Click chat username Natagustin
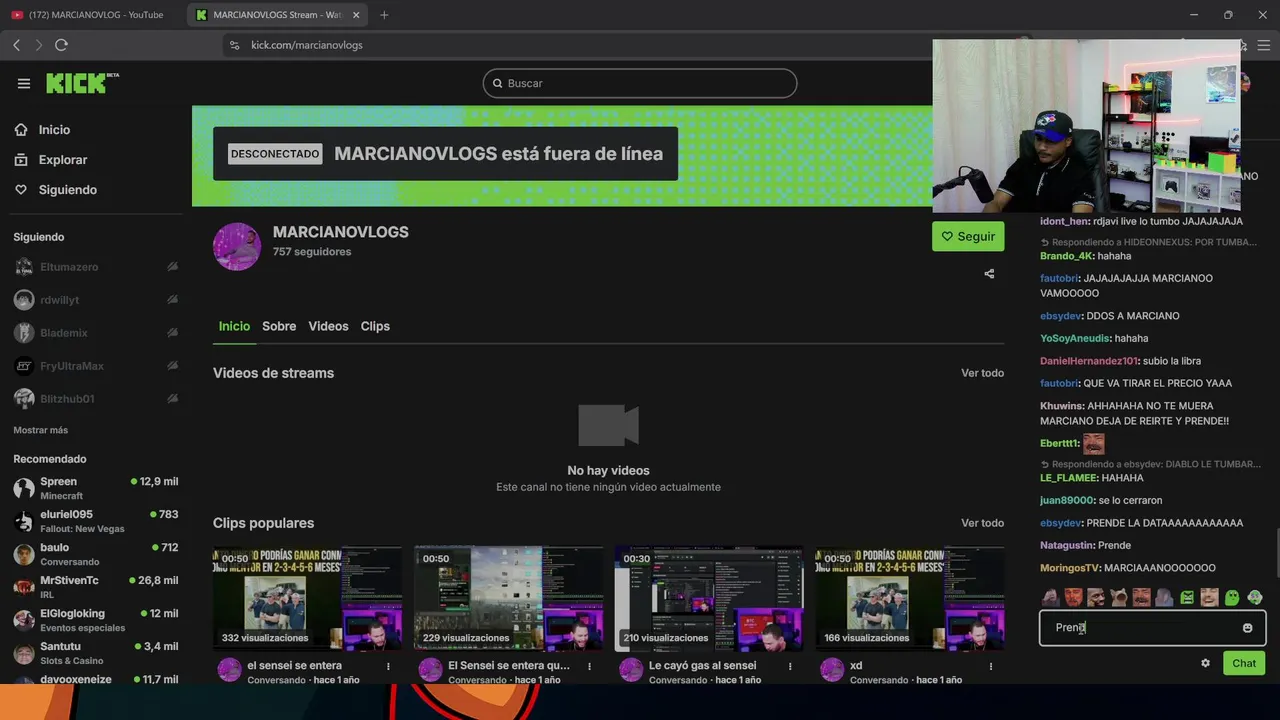The image size is (1280, 720). pyautogui.click(x=1067, y=545)
